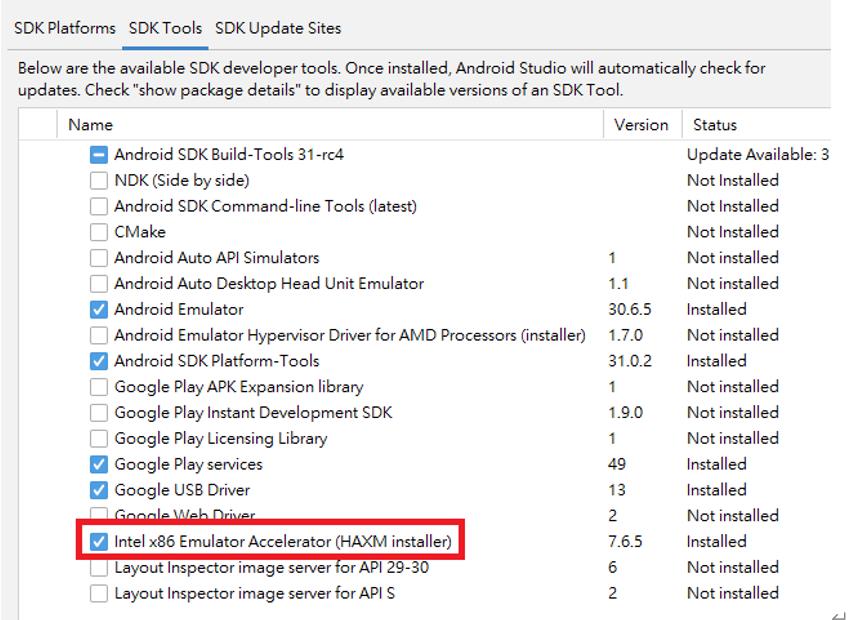Check the NDK (Side by side) box

point(98,181)
